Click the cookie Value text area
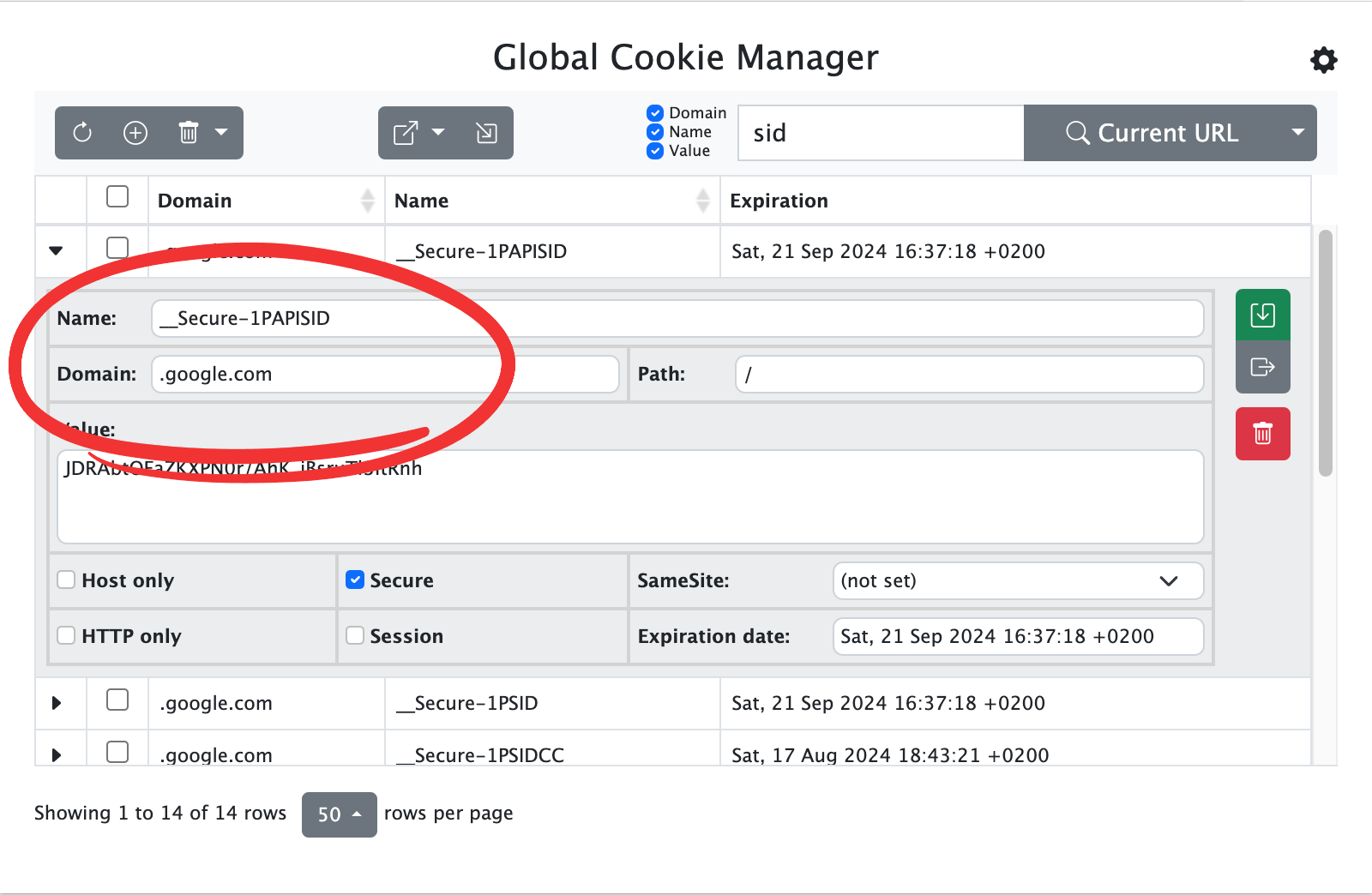Viewport: 1372px width, 895px height. coord(630,497)
